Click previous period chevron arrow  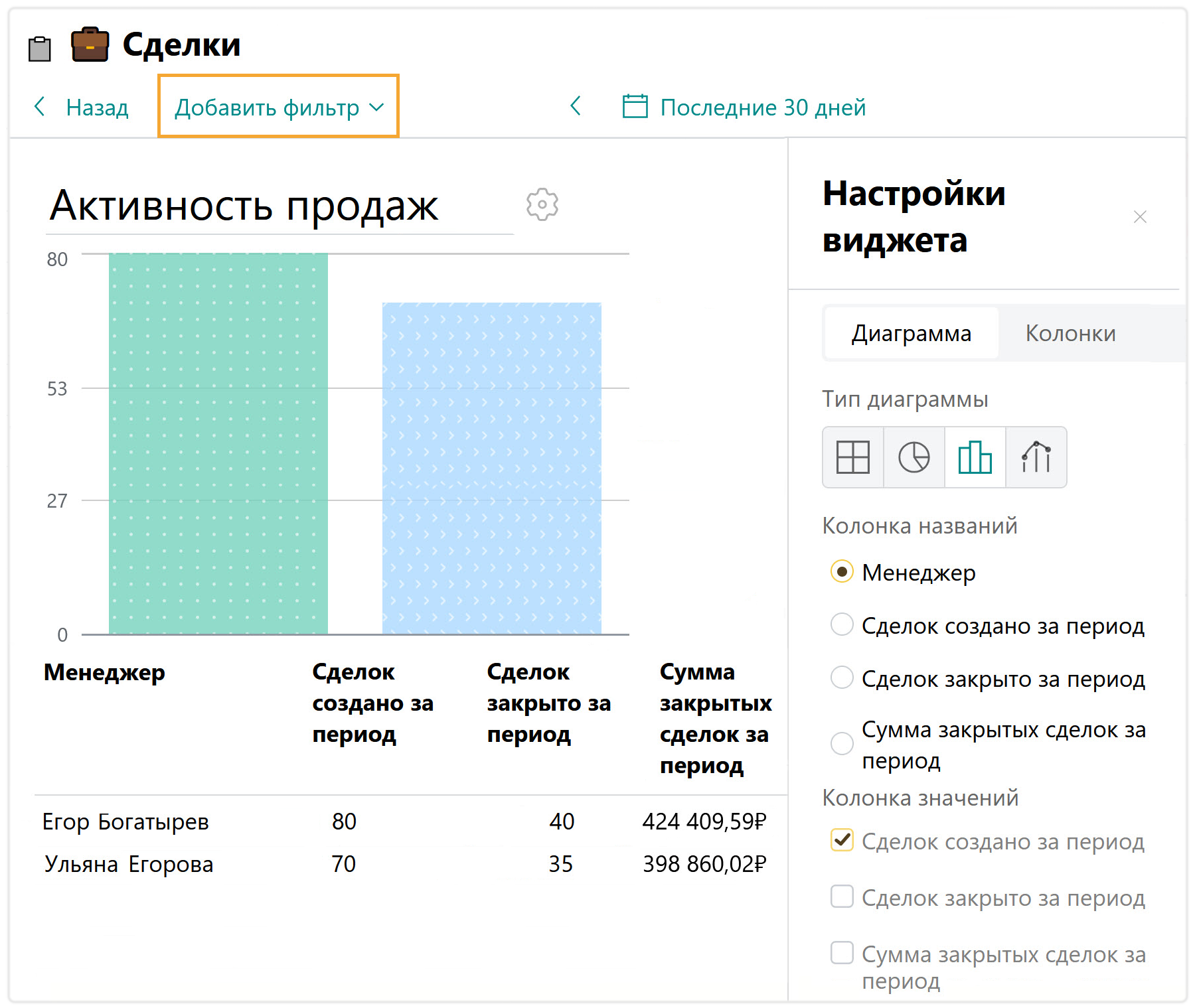pos(576,106)
